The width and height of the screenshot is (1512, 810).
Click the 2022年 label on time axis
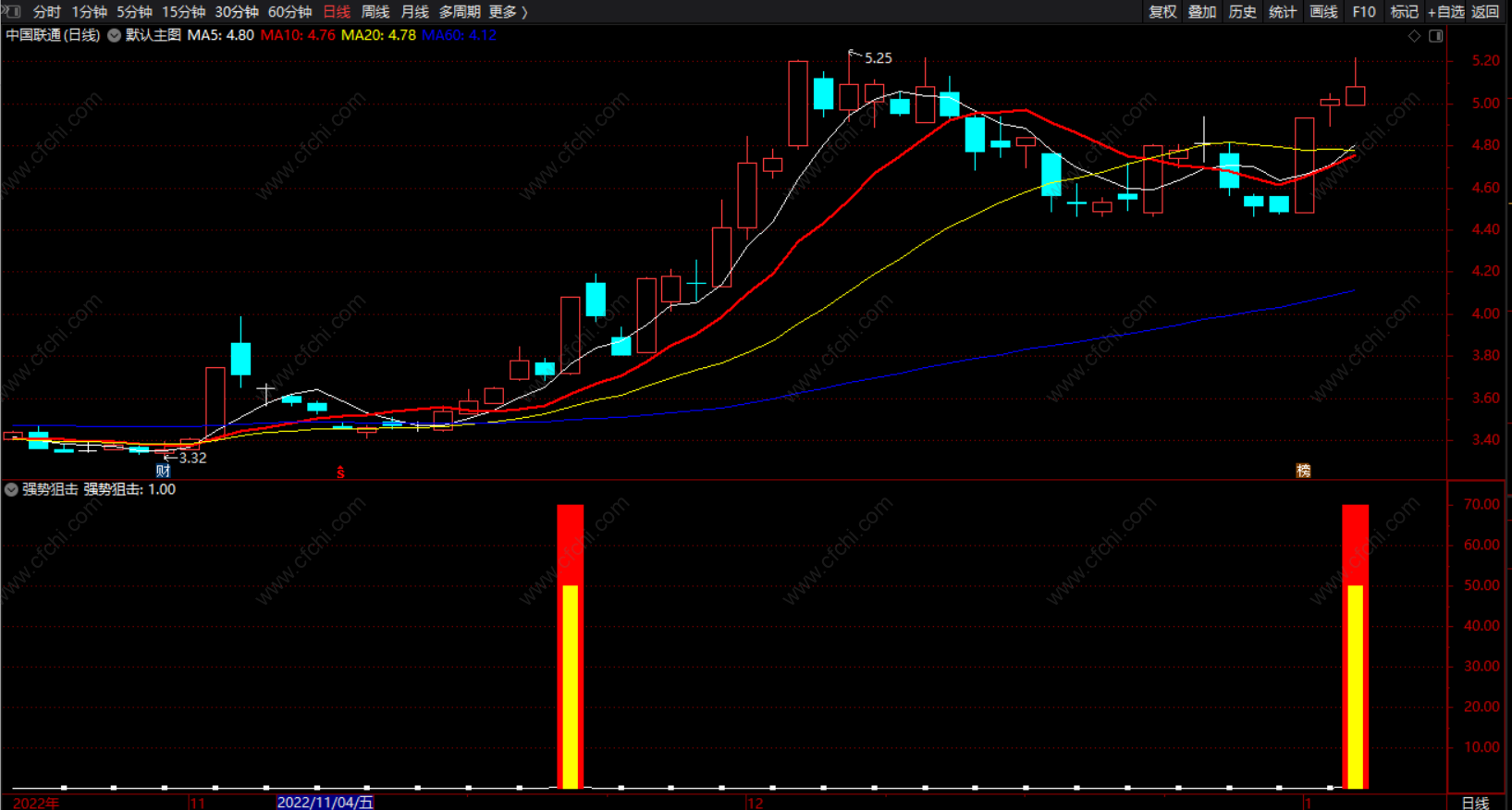tap(36, 803)
